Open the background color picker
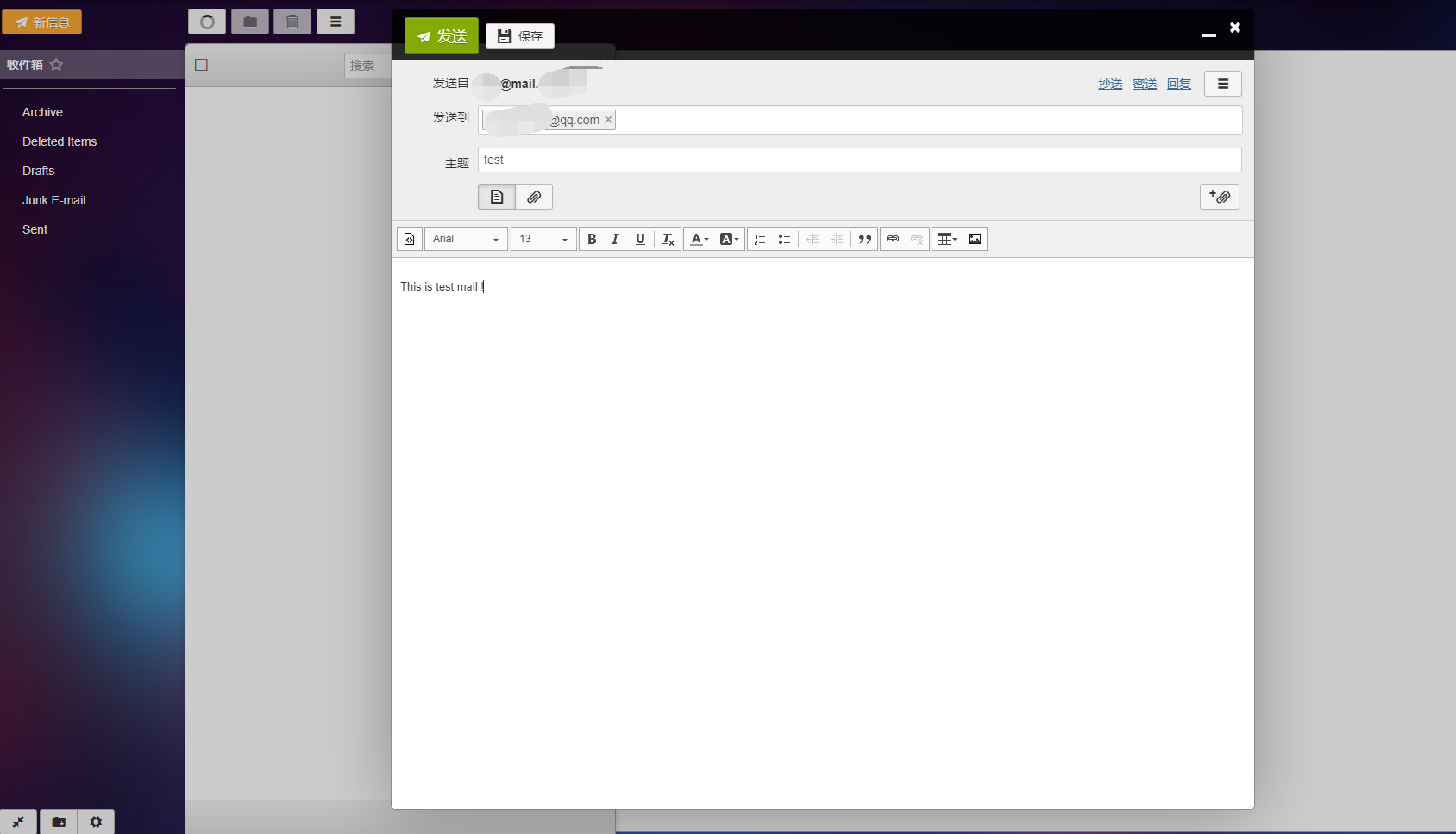The image size is (1456, 834). 730,239
